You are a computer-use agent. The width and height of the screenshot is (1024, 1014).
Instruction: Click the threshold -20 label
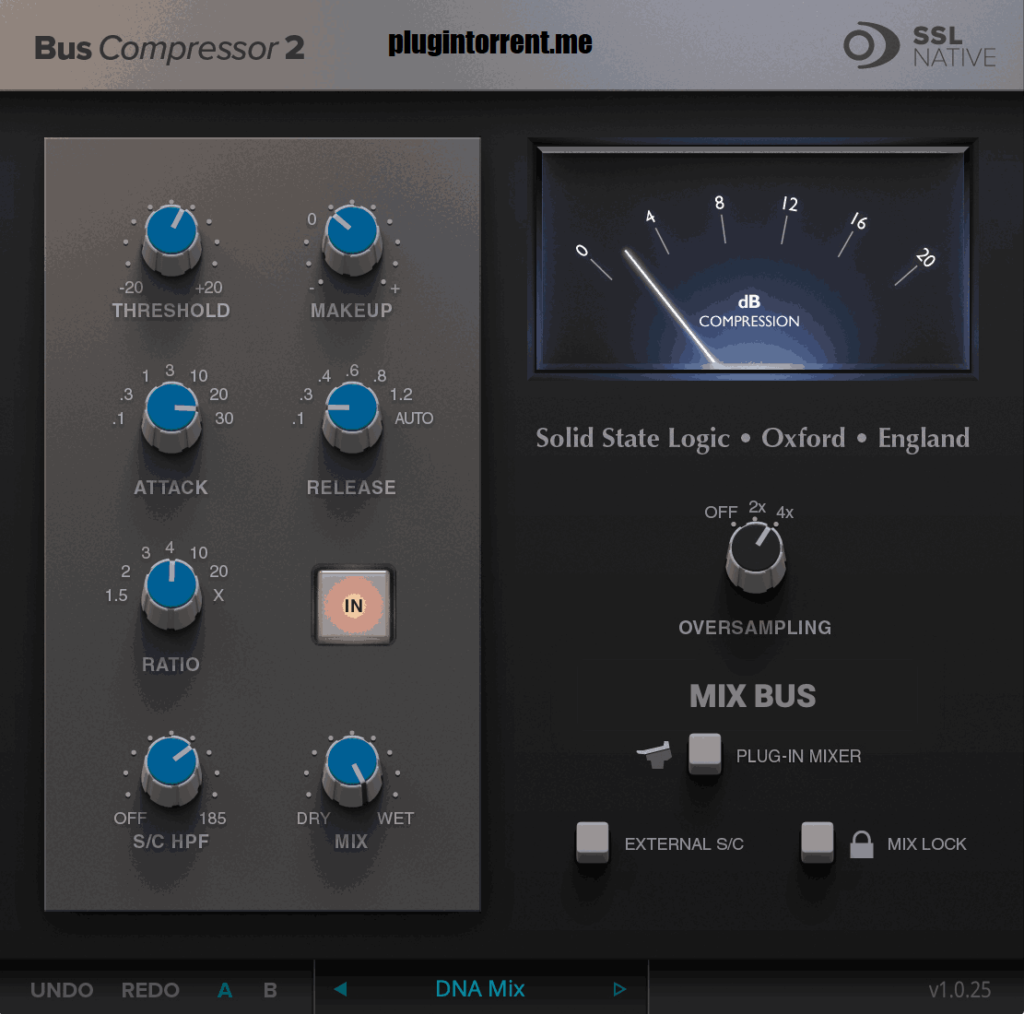point(131,287)
